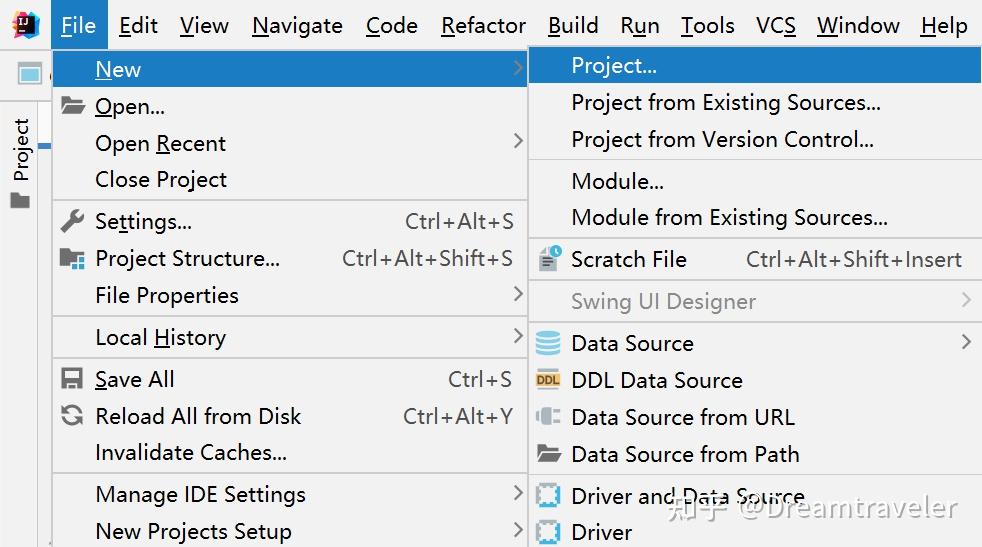This screenshot has width=982, height=547.
Task: Click the Scratch File icon
Action: point(549,259)
